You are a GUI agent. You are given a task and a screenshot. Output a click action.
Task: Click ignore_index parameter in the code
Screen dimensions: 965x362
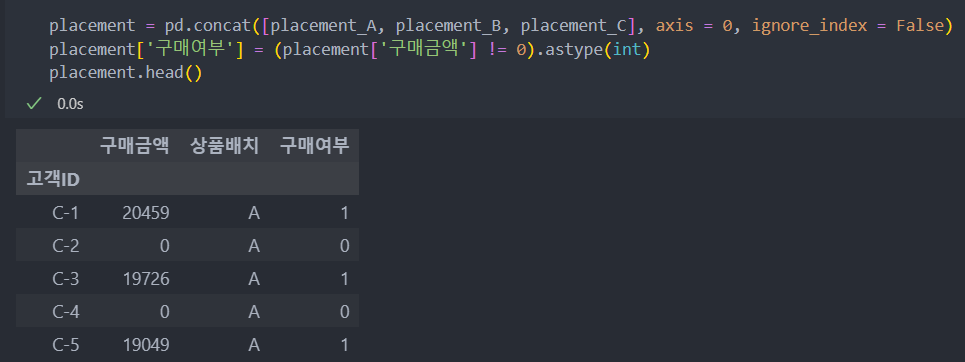coord(809,26)
